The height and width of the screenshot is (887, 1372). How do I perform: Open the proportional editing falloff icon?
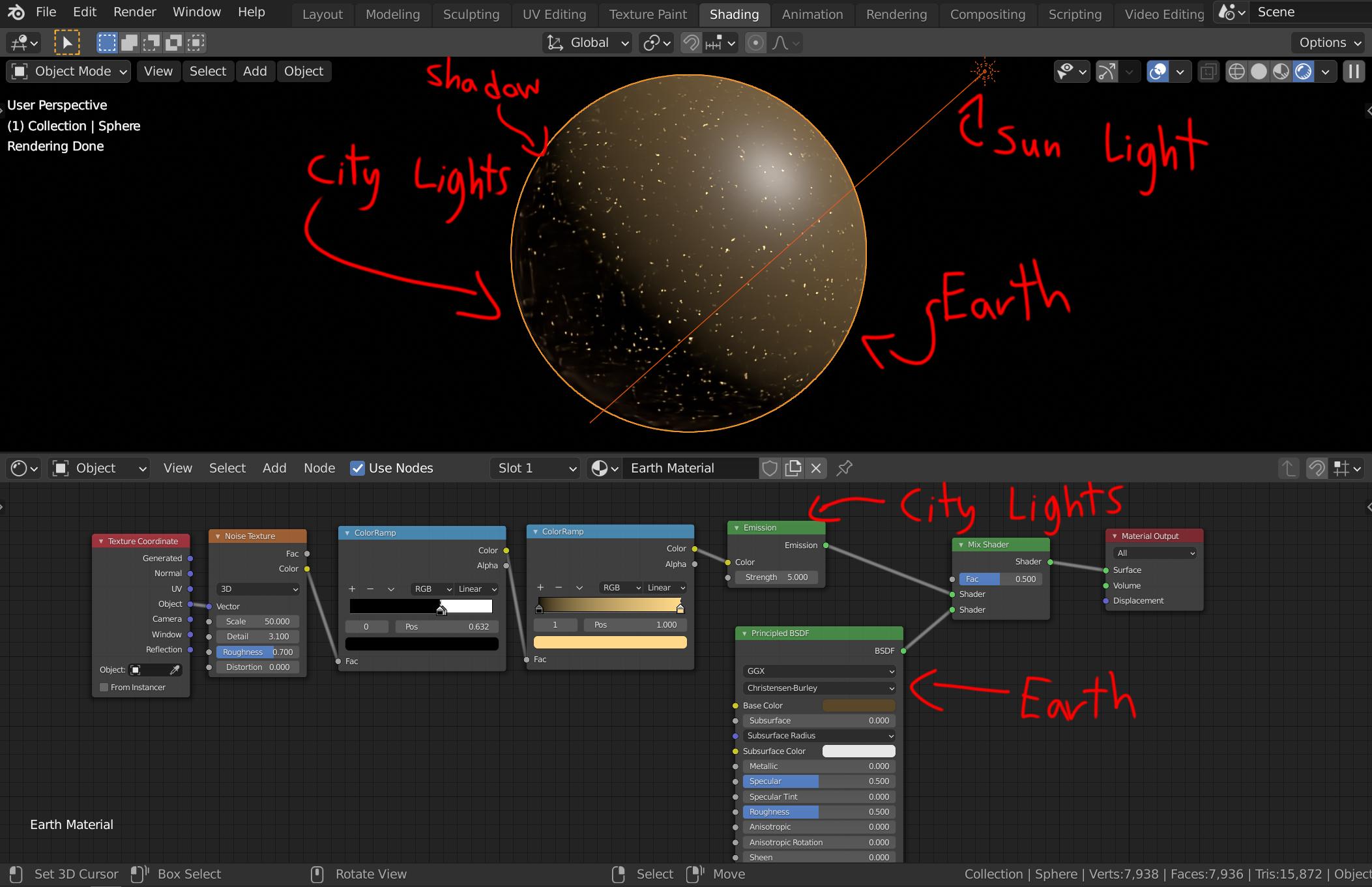pyautogui.click(x=781, y=43)
